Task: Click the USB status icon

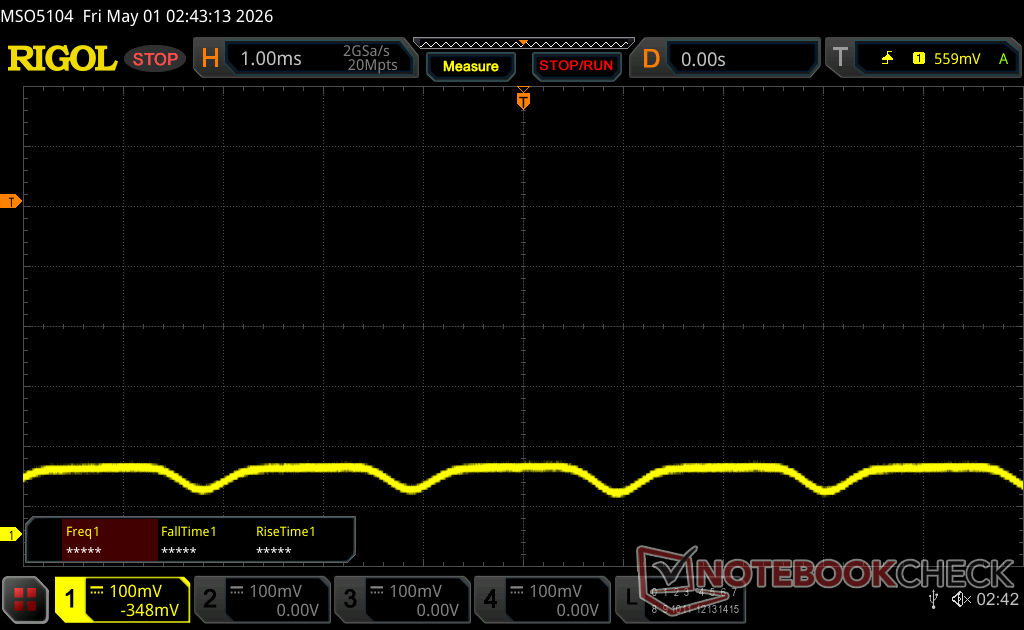Action: pos(933,599)
